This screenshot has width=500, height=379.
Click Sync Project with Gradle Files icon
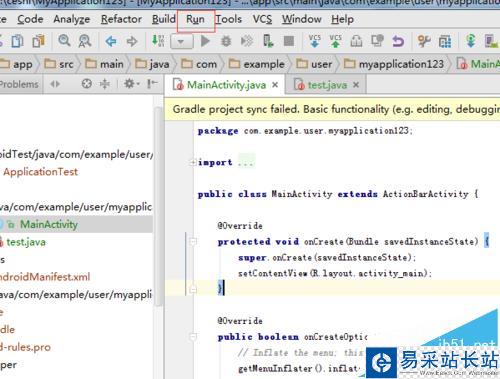[471, 41]
